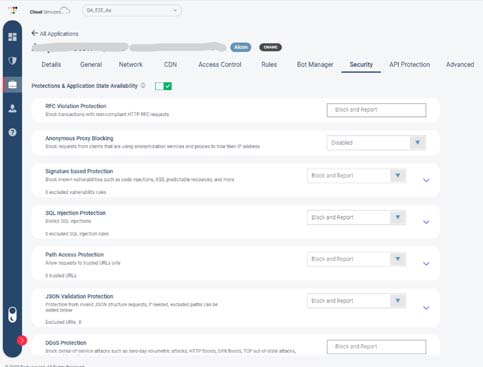Go back via All Applications link
Viewport: 483px width, 367px height.
coord(59,34)
